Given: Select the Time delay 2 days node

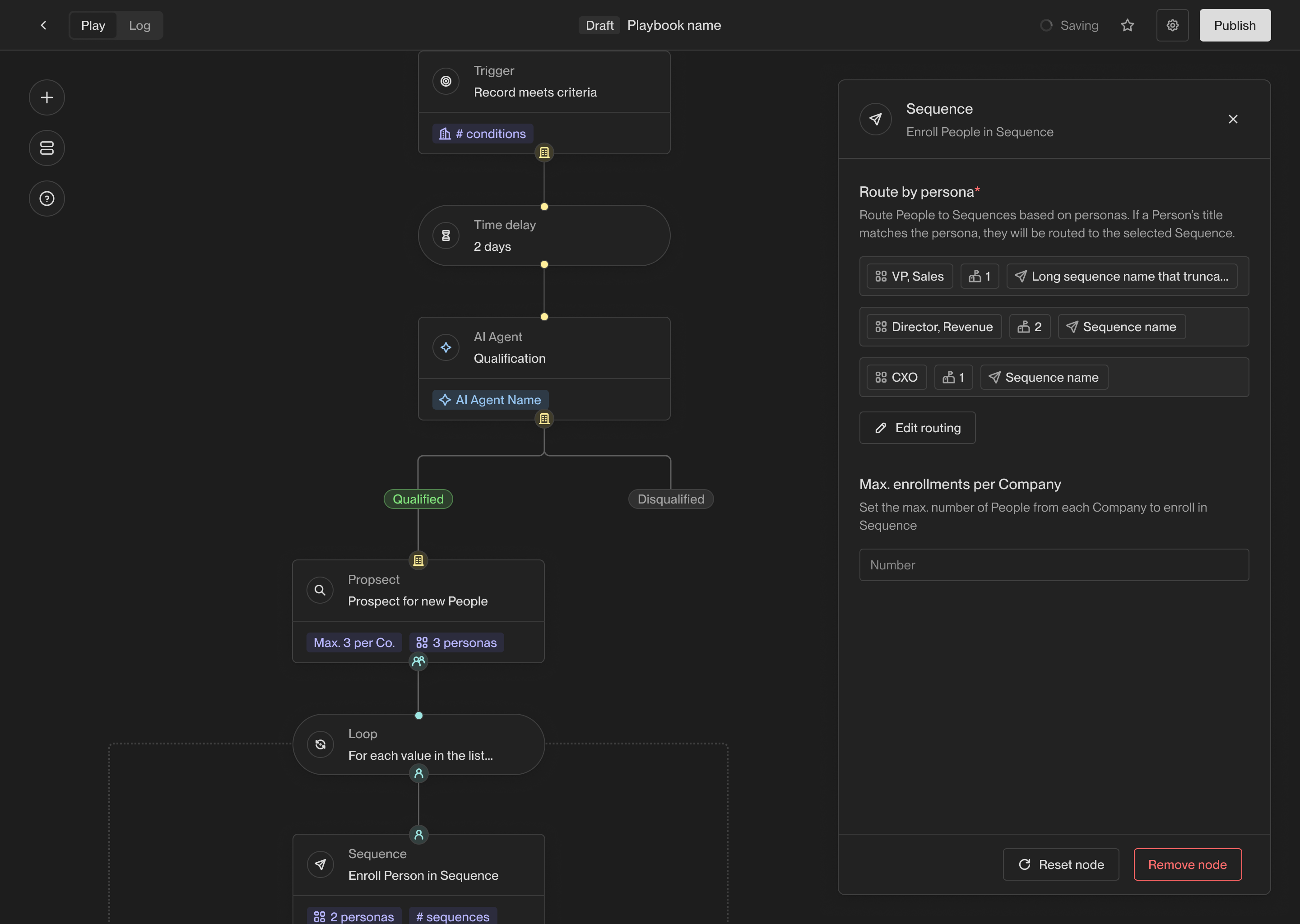Looking at the screenshot, I should pos(543,236).
